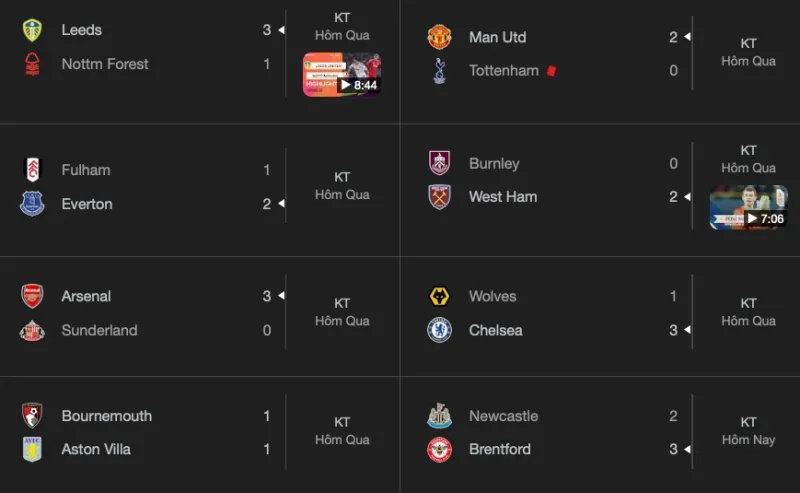Click the Man Utd club crest

tap(440, 37)
